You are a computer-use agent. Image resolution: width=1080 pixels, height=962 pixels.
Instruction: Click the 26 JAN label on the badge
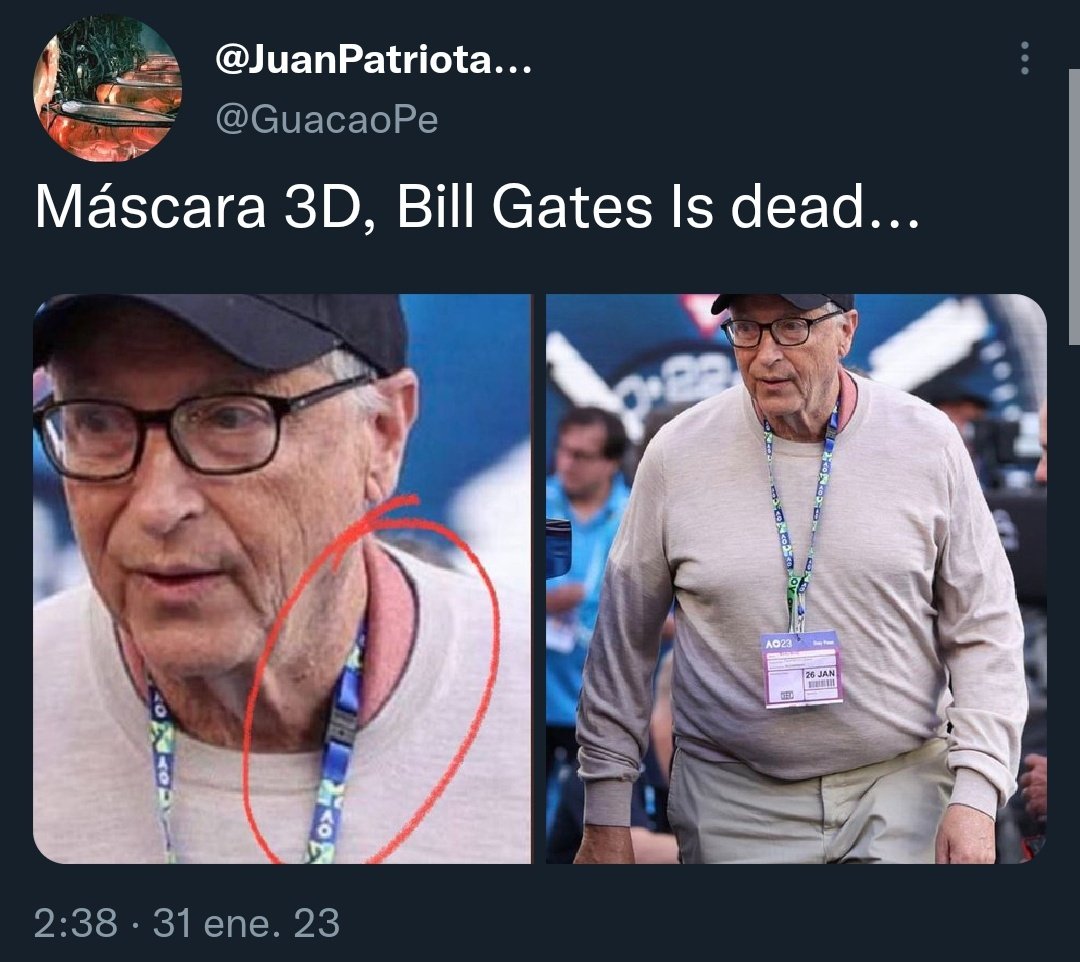(x=820, y=673)
